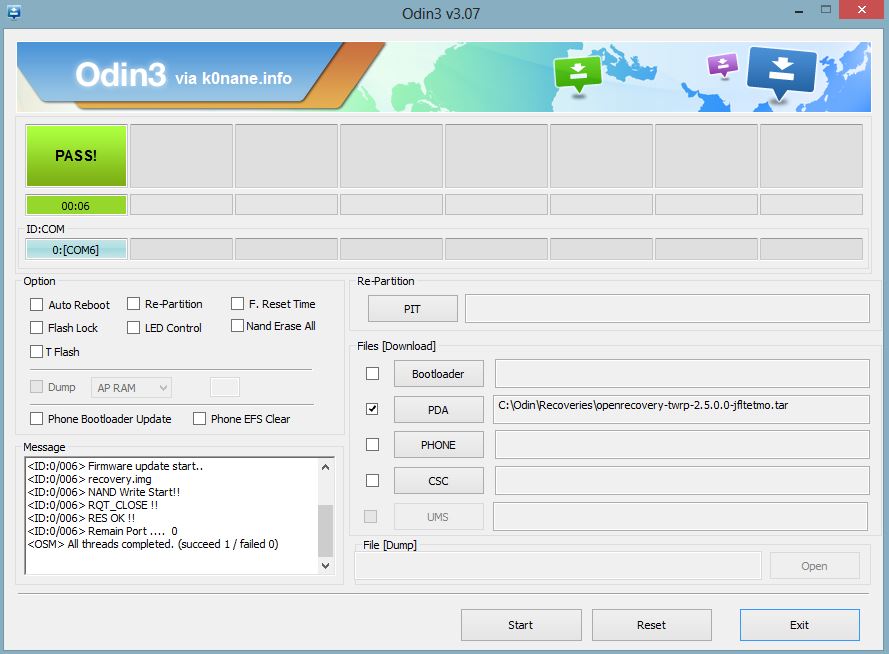
Task: Enable the Flash Lock checkbox
Action: (x=36, y=328)
